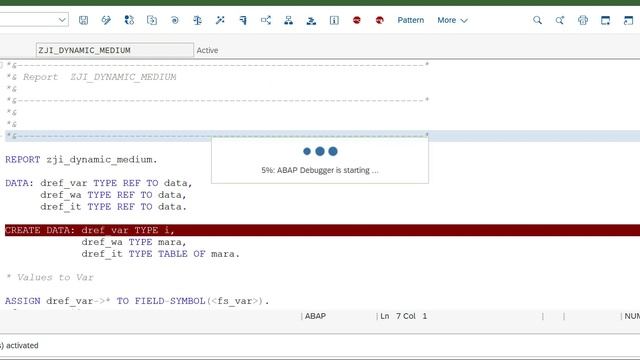Viewport: 640px width, 360px height.
Task: Activate program with magic wand icon
Action: click(x=220, y=20)
